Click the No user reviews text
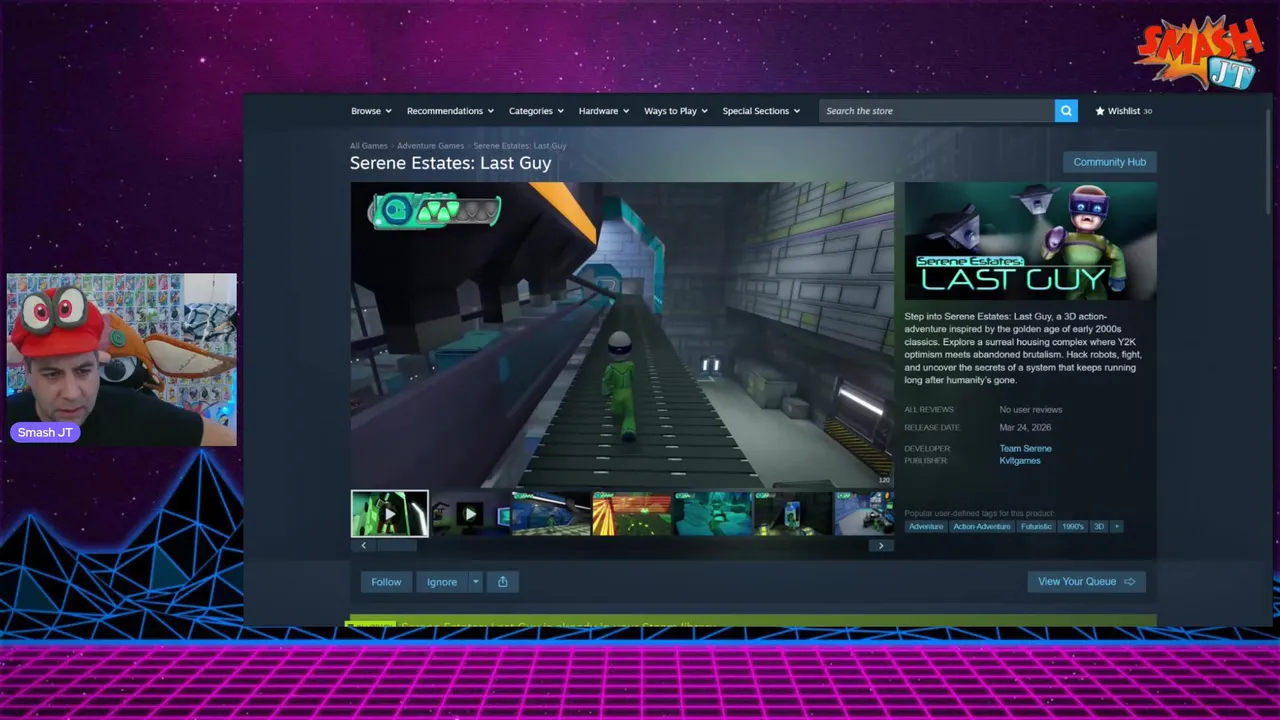The height and width of the screenshot is (720, 1280). pyautogui.click(x=1030, y=410)
